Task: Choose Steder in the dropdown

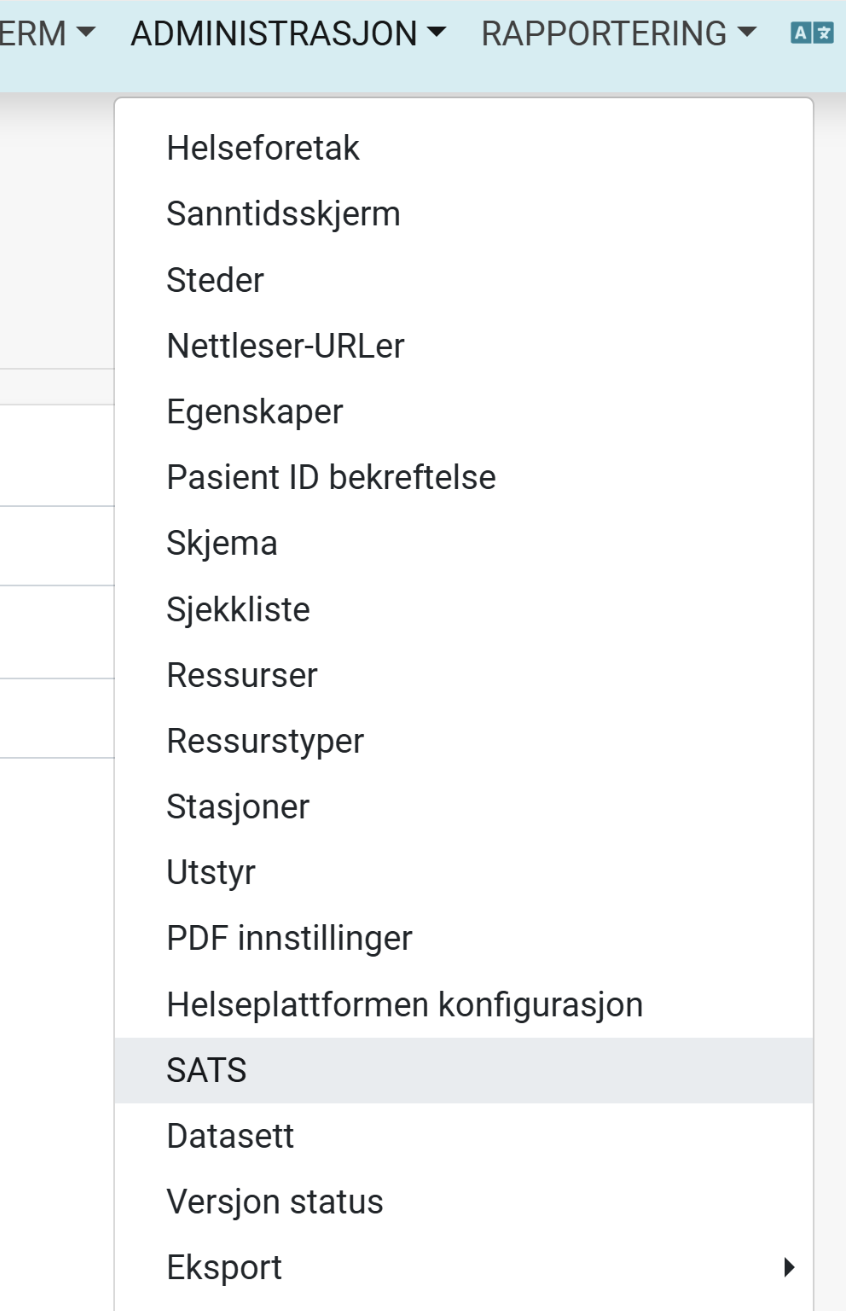Action: coord(215,280)
